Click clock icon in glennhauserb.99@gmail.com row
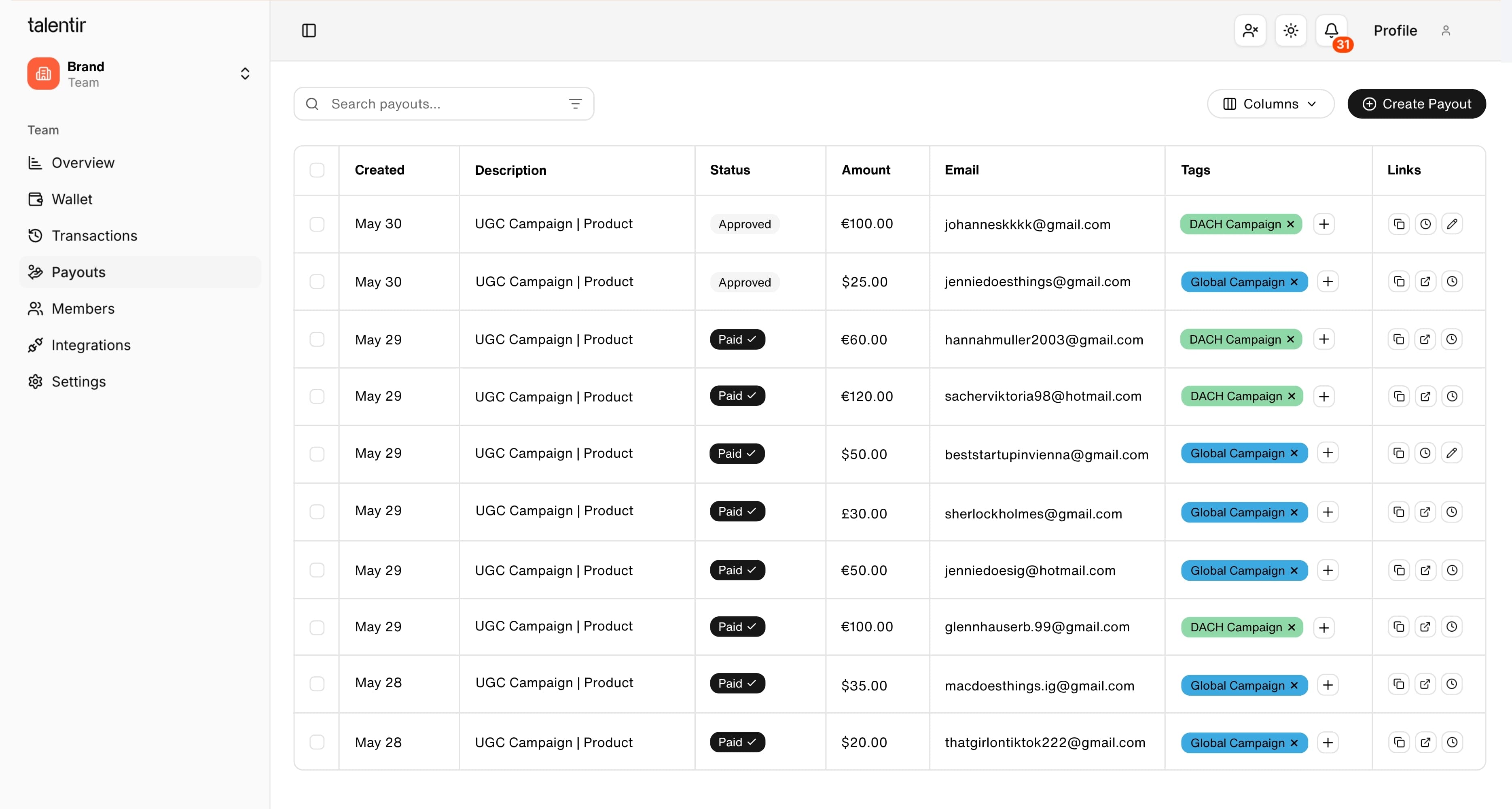Viewport: 1512px width, 809px height. point(1452,627)
